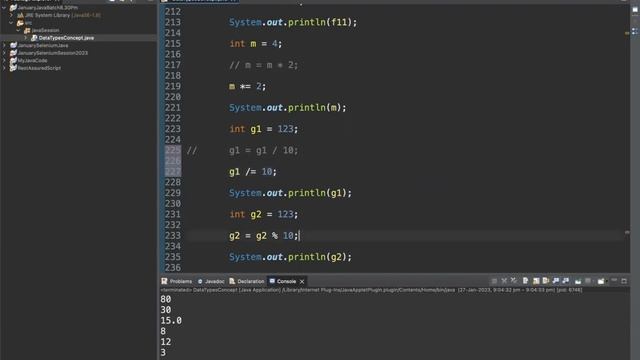The width and height of the screenshot is (640, 360).
Task: Minimize the Console panel
Action: tap(614, 280)
